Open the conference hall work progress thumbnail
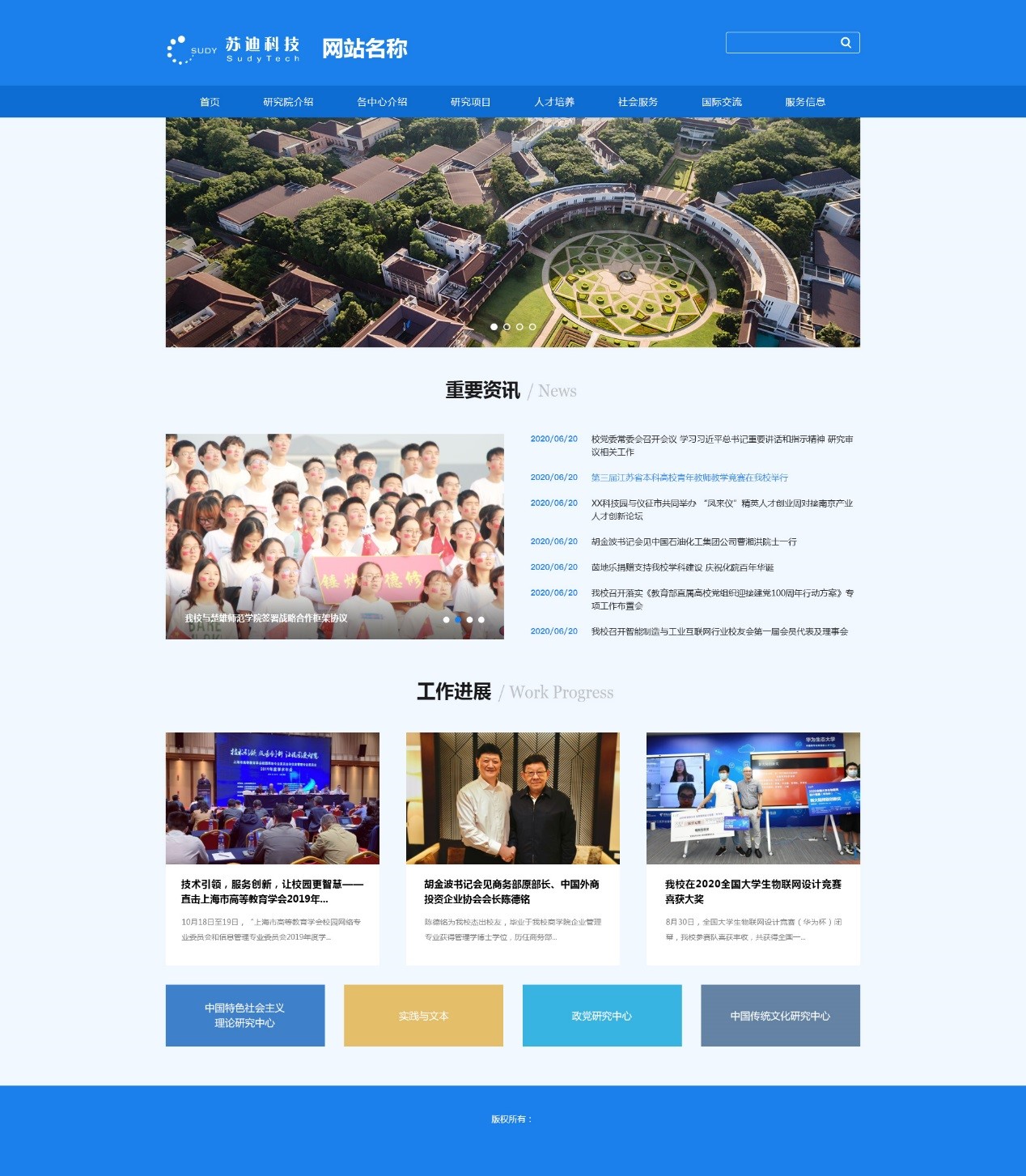The image size is (1026, 1176). (273, 798)
